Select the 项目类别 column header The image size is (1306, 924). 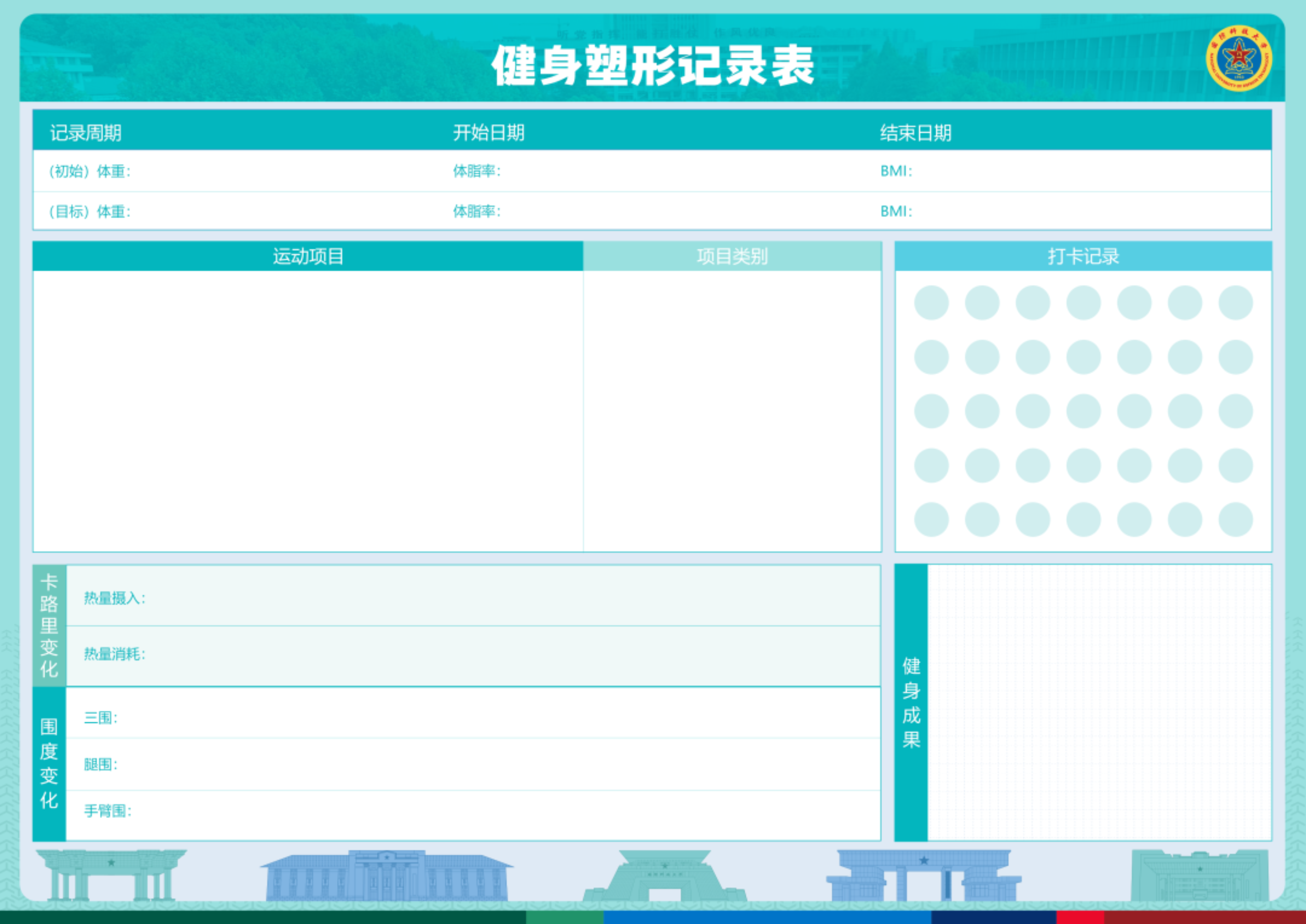pos(732,256)
